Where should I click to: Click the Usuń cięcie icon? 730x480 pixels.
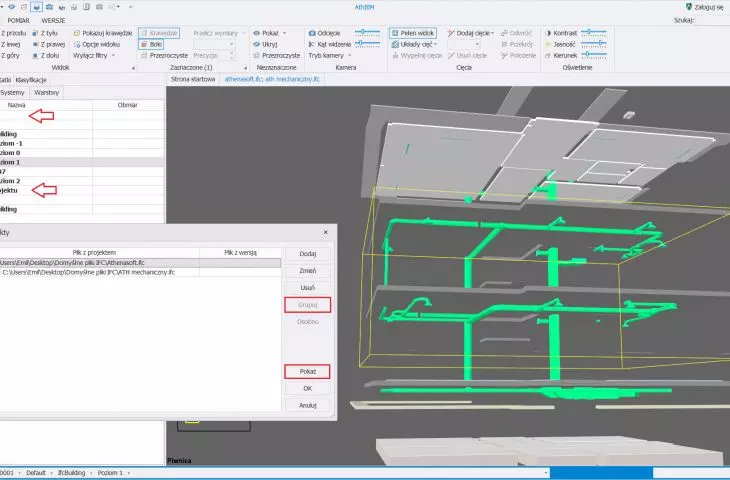coord(451,55)
